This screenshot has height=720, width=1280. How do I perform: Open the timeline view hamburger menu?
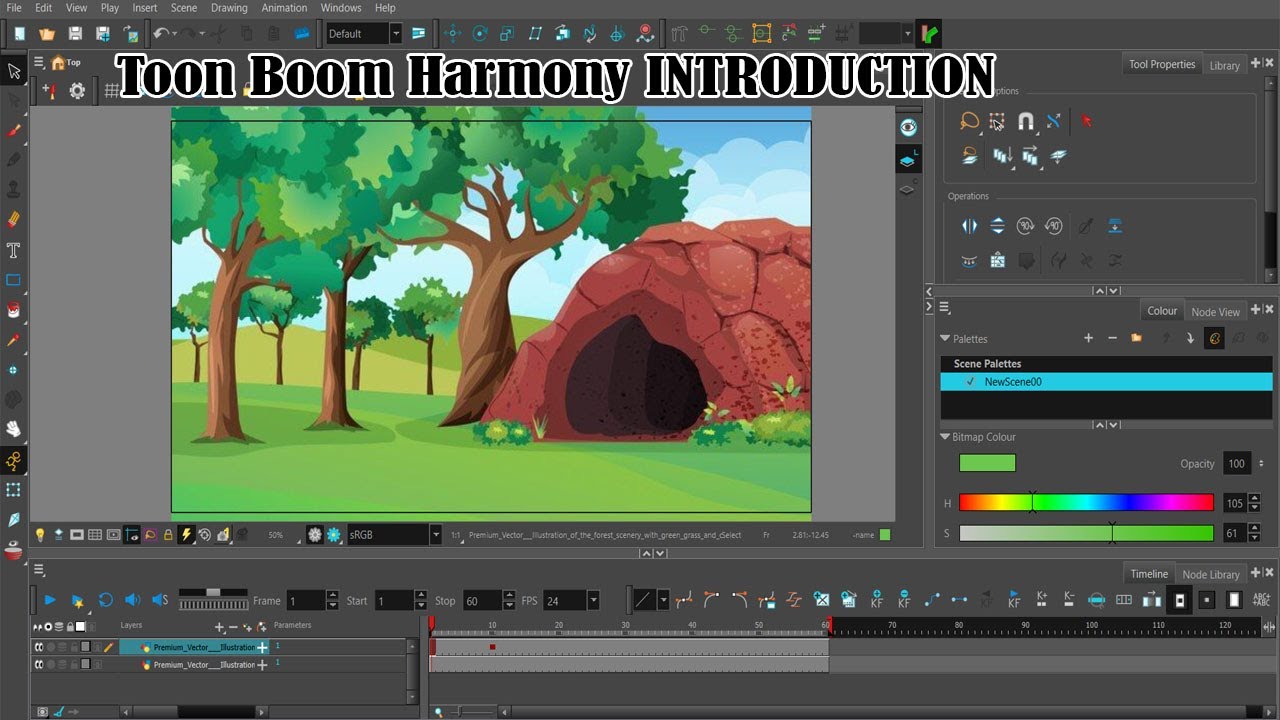click(40, 570)
